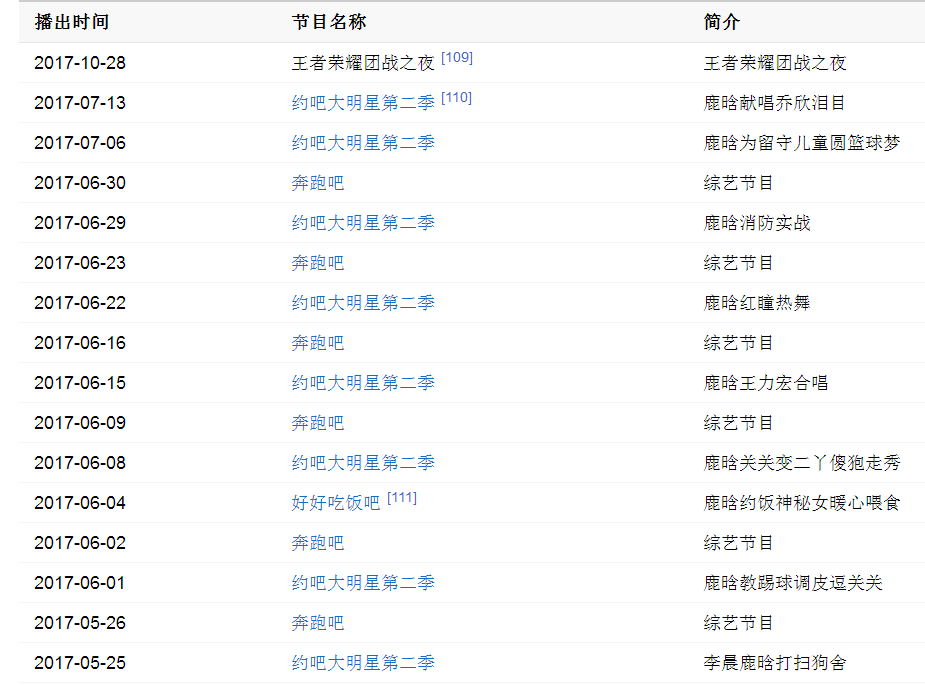Screen dimensions: 925x685
Task: Select the date 2017-06-30
Action: point(80,183)
